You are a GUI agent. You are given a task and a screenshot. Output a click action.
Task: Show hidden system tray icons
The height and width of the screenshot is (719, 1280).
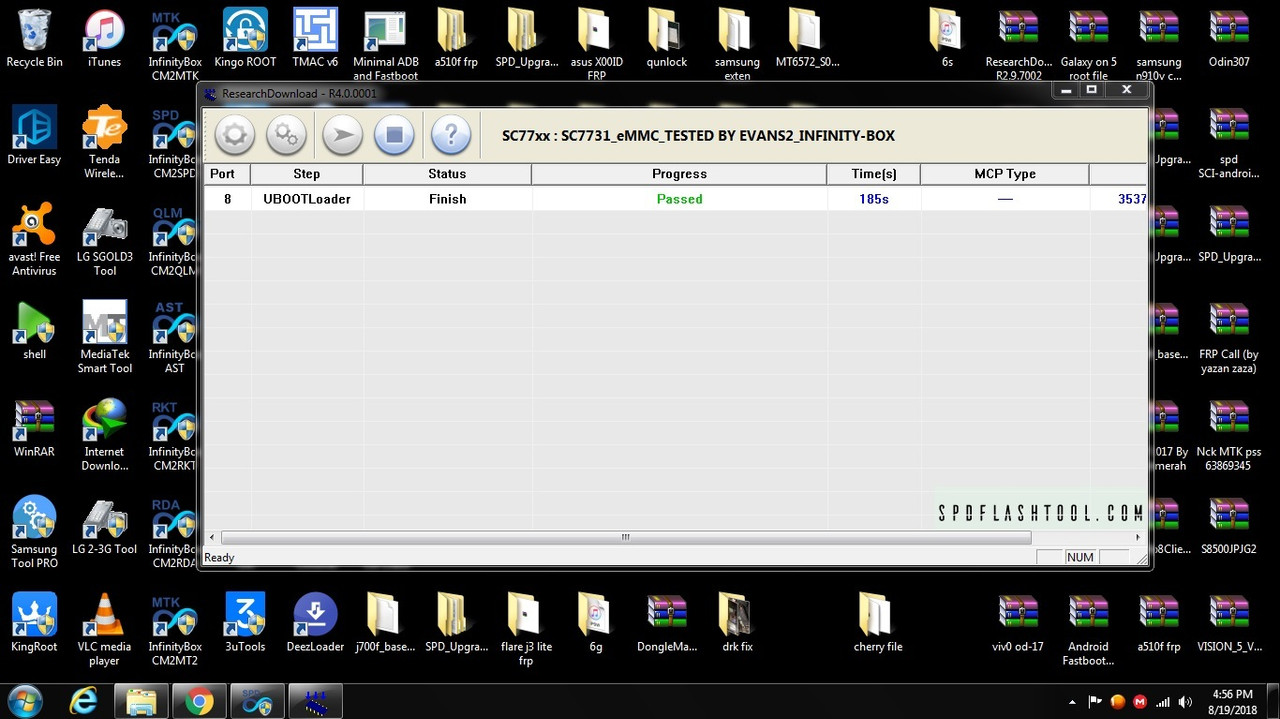1072,702
